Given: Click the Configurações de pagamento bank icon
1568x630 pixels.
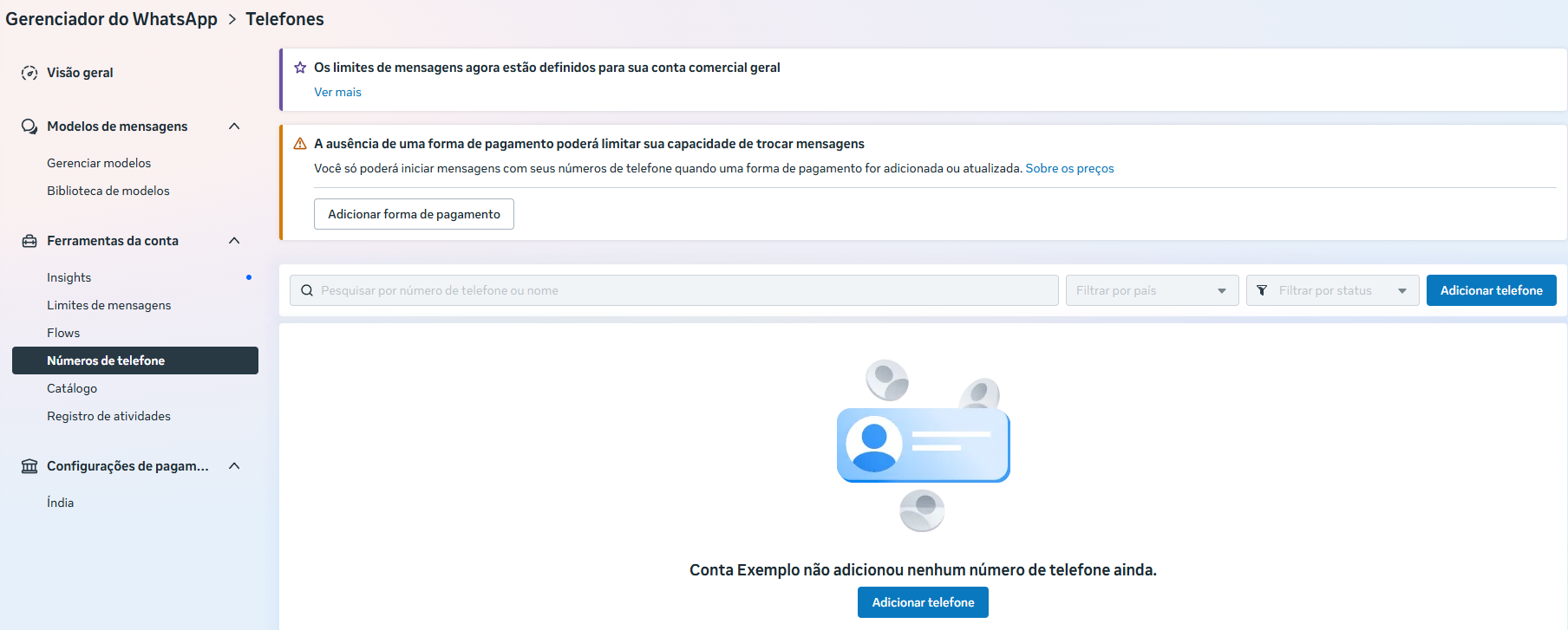Looking at the screenshot, I should 29,466.
